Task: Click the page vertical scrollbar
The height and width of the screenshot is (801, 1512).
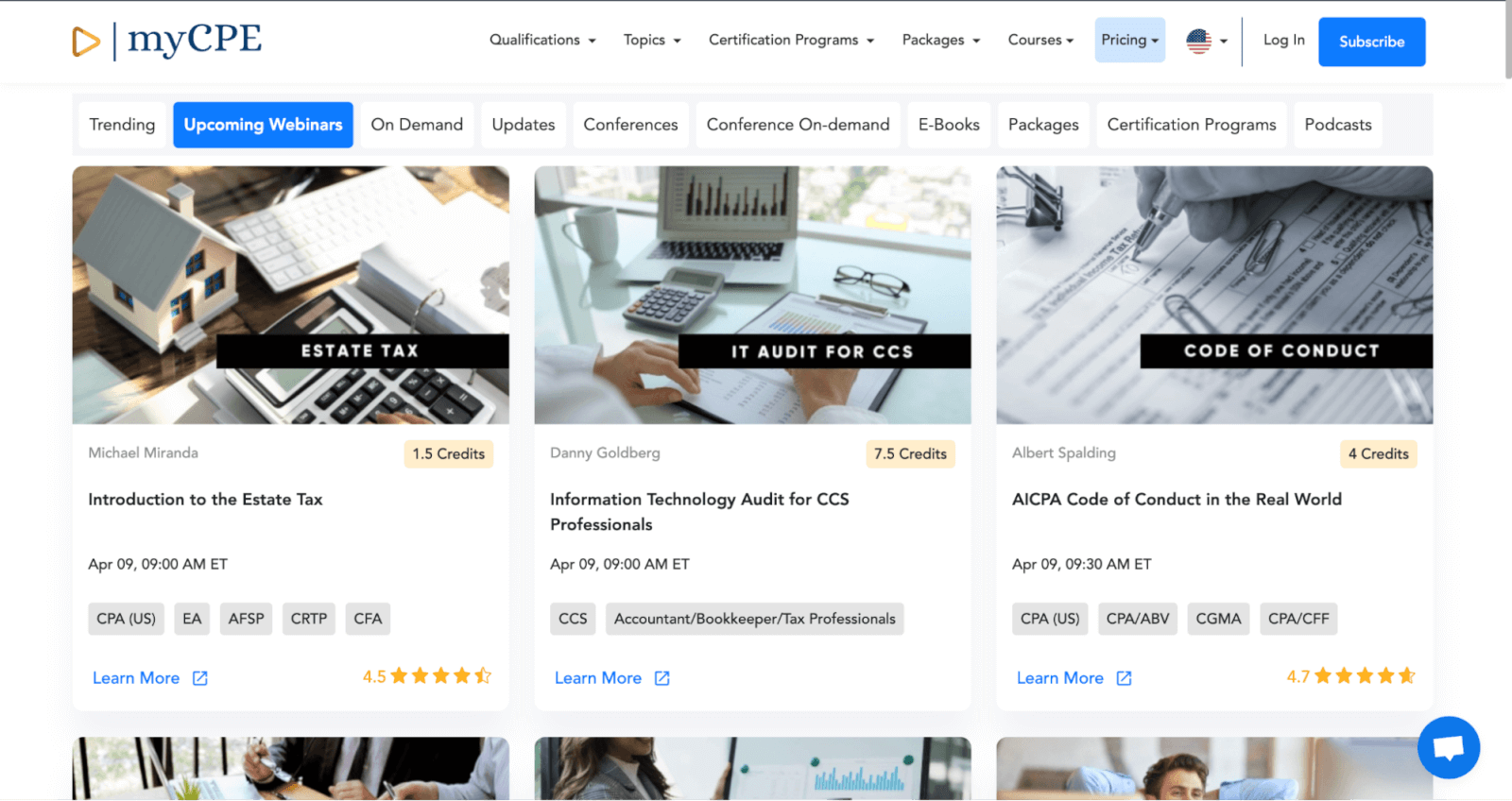Action: tap(1508, 40)
